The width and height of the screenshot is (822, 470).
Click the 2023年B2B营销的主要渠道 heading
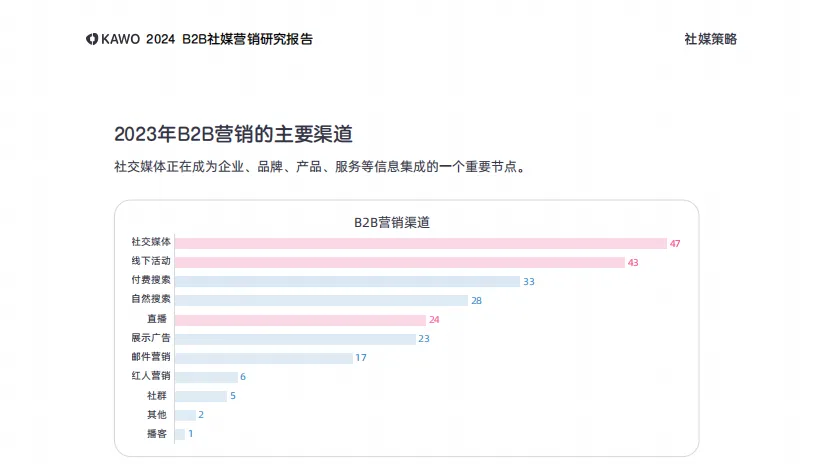[233, 134]
